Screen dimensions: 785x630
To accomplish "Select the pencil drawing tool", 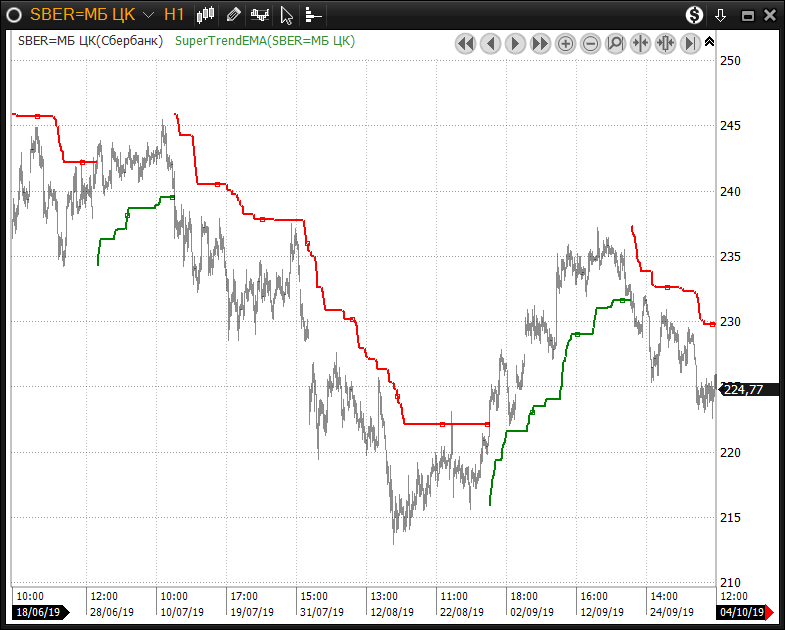I will pos(233,15).
